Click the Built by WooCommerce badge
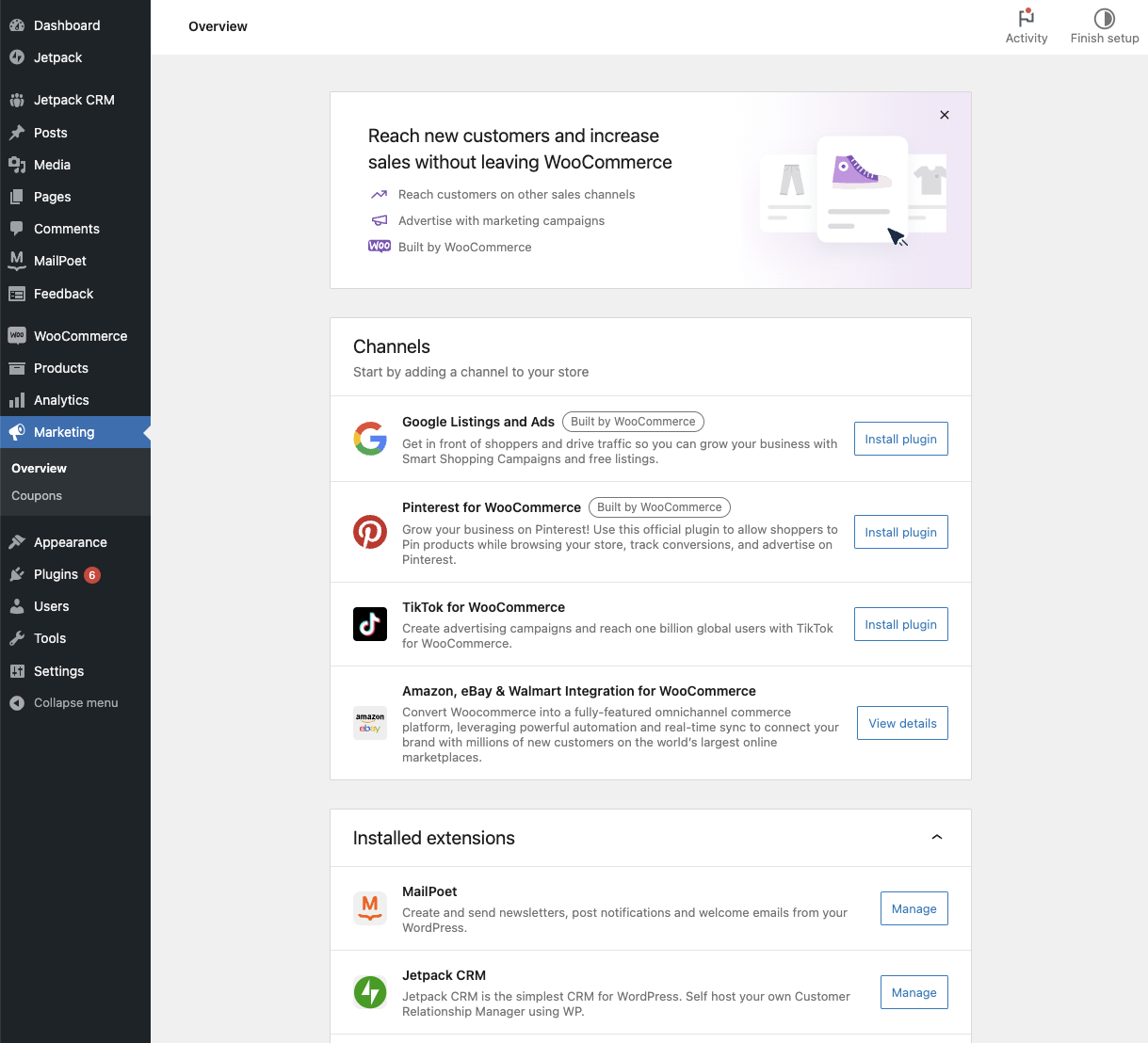This screenshot has height=1043, width=1148. coord(633,422)
